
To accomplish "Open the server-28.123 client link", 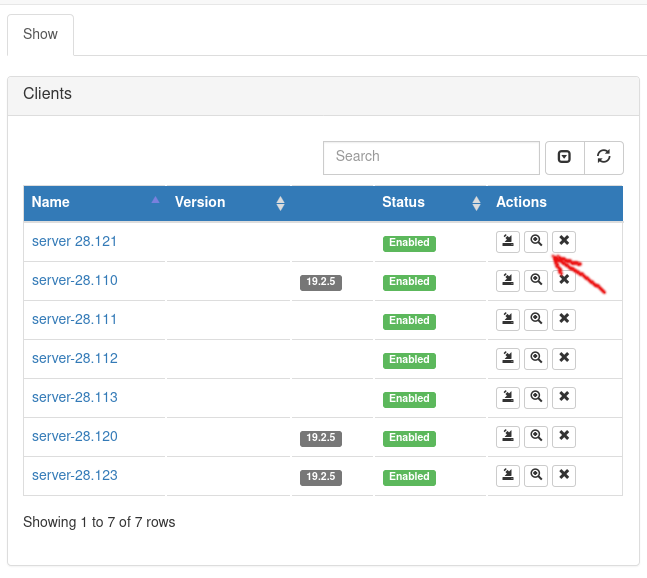I will pyautogui.click(x=75, y=476).
